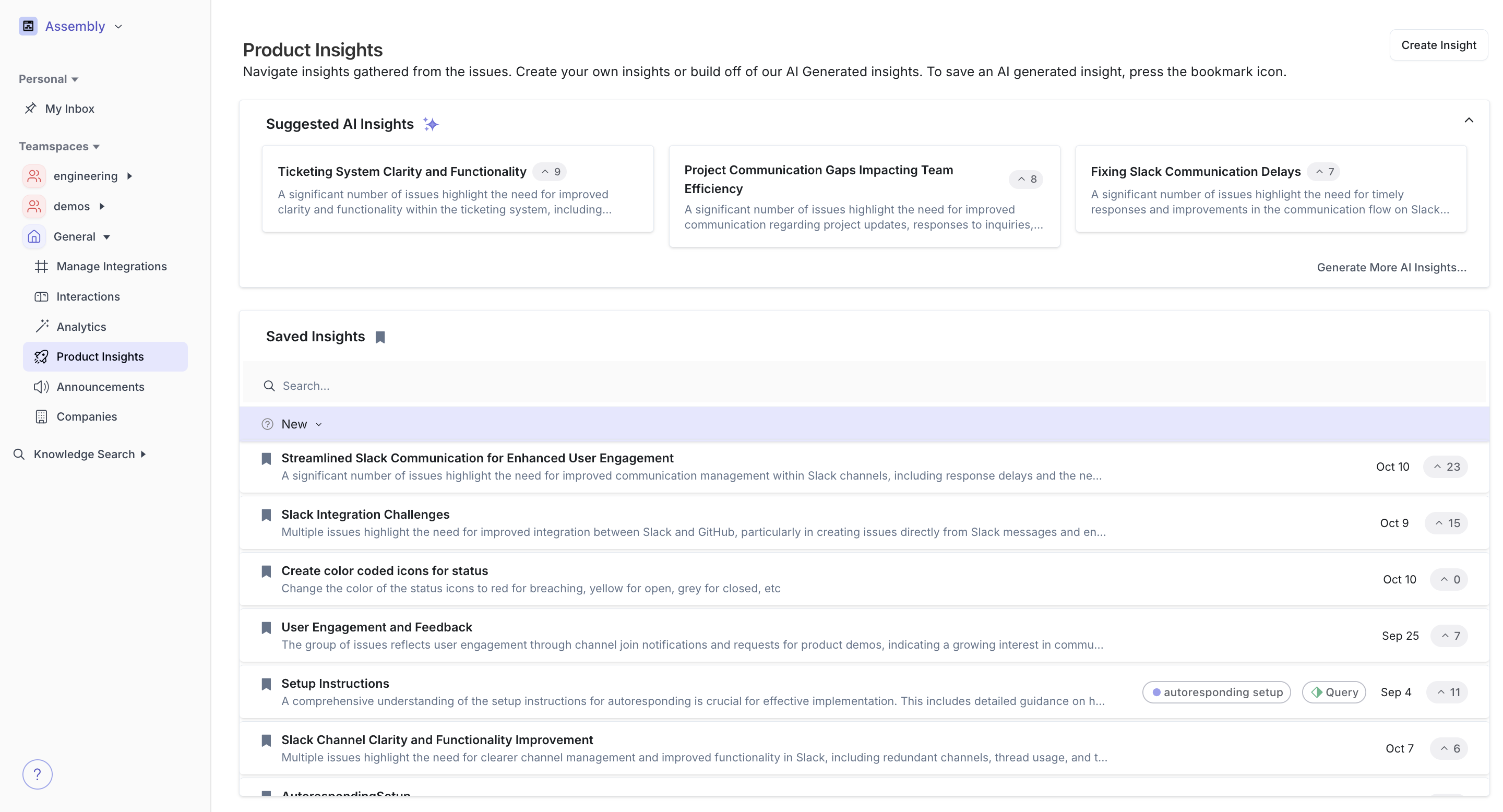Click the Announcements megaphone icon
The height and width of the screenshot is (812, 1503).
coord(41,387)
